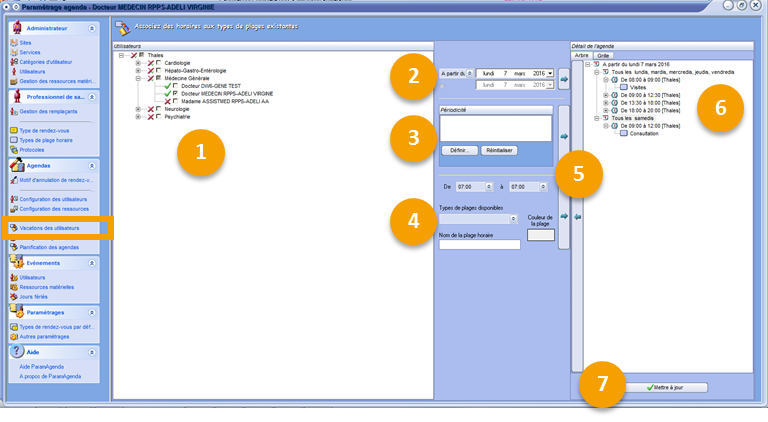
Task: Check the Cardiologie checkbox
Action: click(x=158, y=64)
